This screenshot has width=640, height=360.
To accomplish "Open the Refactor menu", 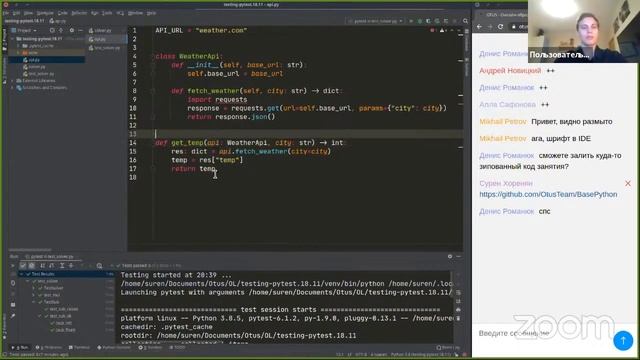I will click(79, 13).
